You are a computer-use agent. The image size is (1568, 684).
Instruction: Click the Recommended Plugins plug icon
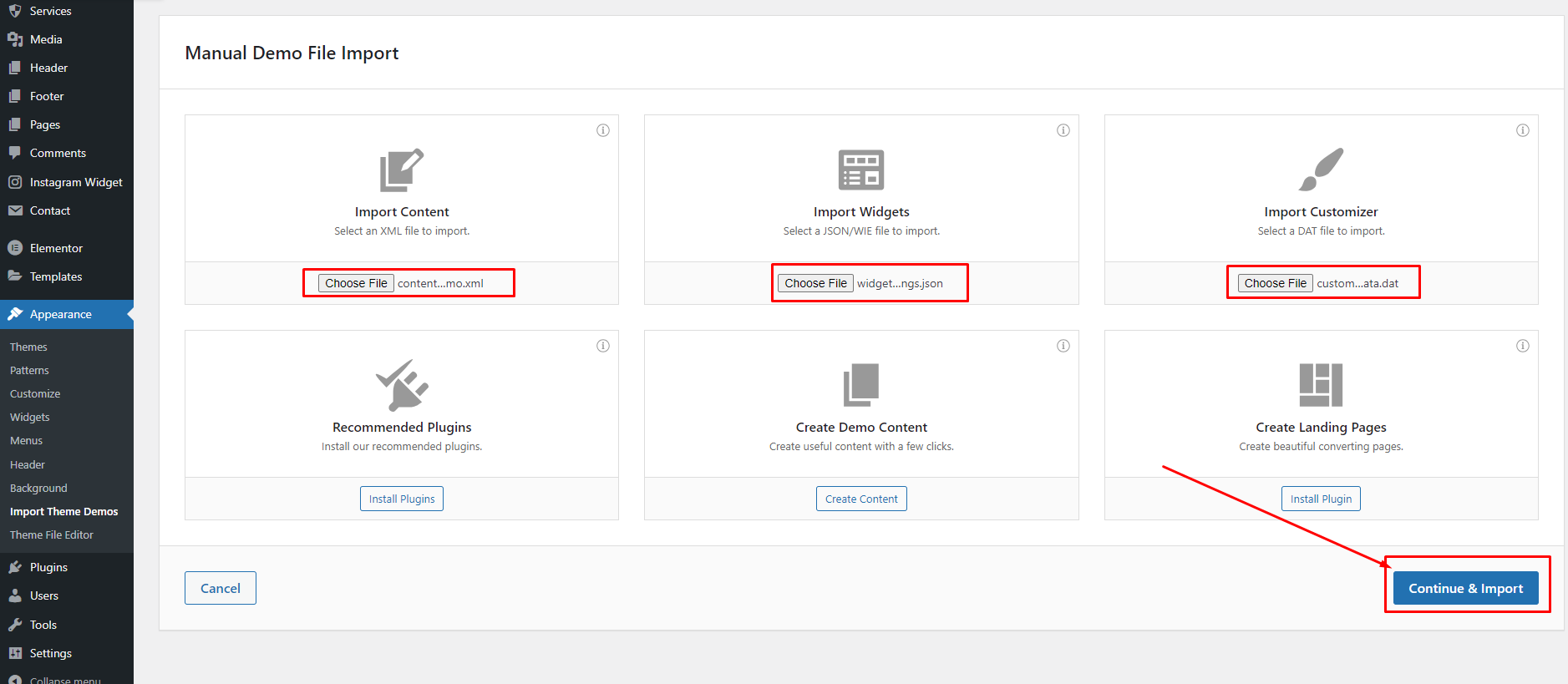(402, 385)
